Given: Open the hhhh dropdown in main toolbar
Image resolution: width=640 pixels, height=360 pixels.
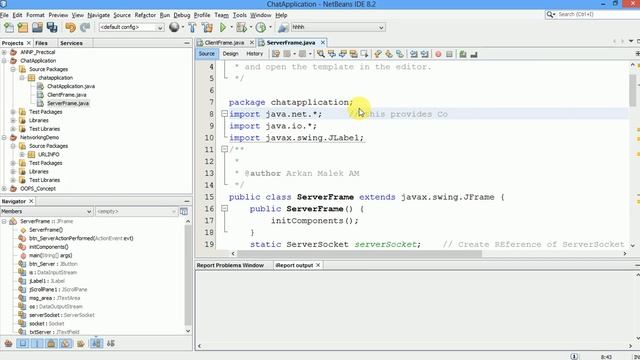Looking at the screenshot, I should pos(338,27).
